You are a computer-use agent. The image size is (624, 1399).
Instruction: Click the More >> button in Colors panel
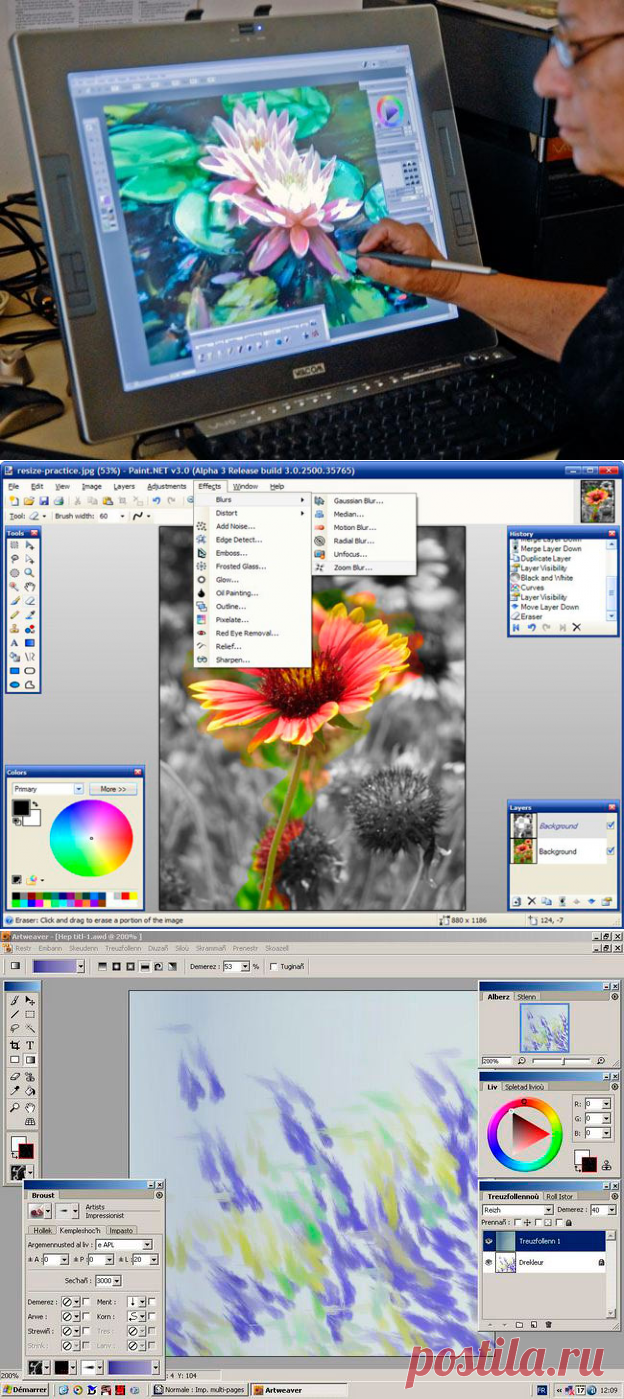113,789
